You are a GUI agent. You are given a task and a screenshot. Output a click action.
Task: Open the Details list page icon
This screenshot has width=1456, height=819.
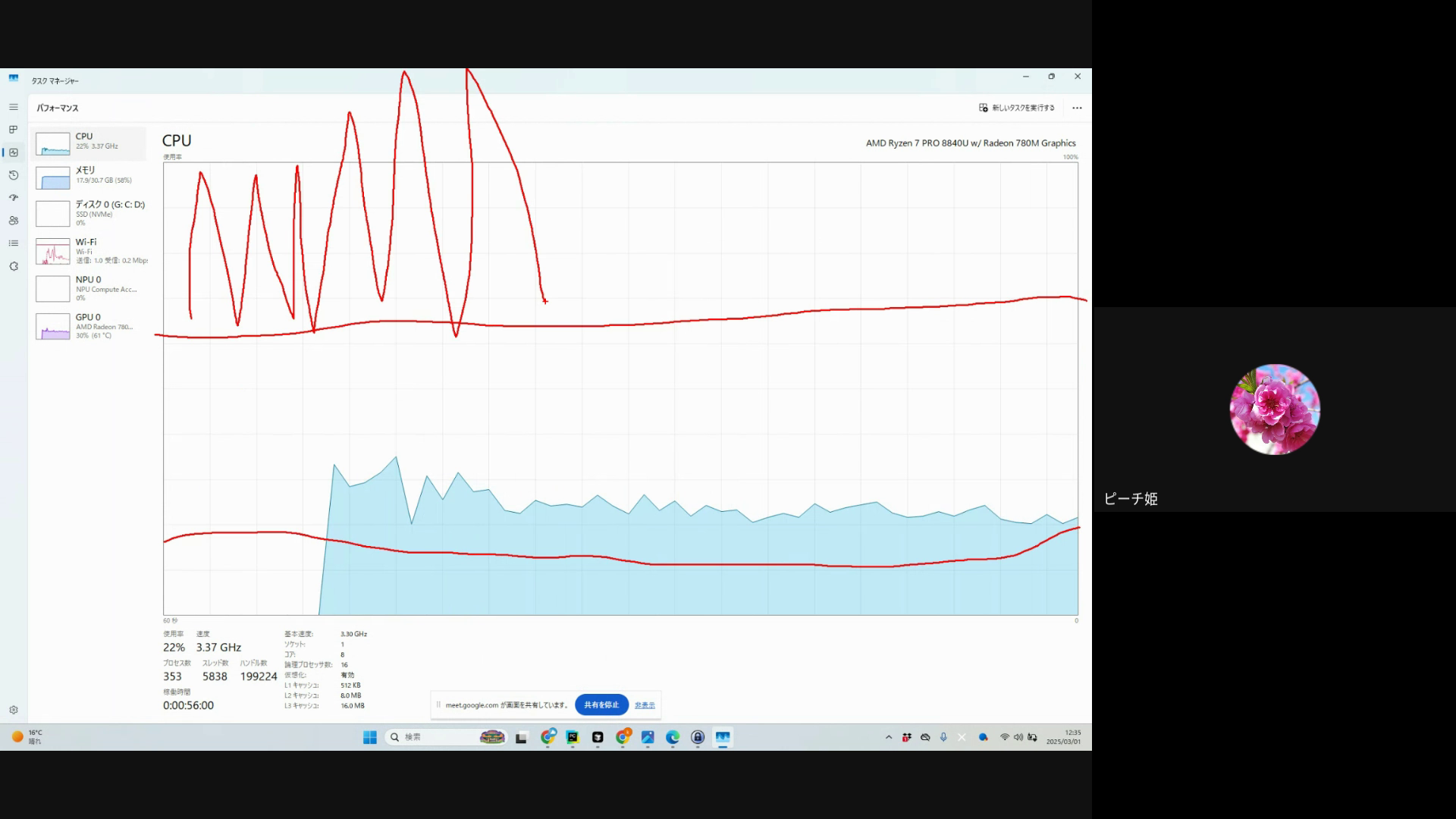click(14, 243)
